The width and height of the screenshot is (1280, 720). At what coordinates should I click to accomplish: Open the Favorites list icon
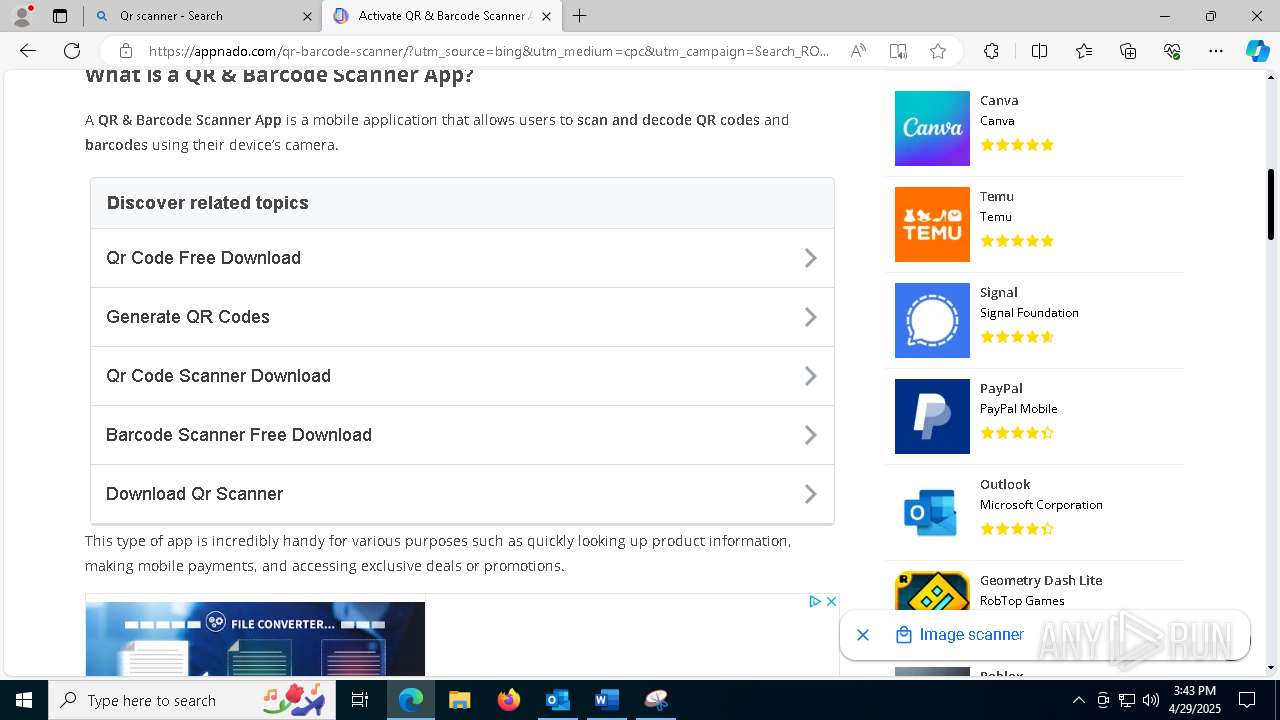click(x=1084, y=51)
